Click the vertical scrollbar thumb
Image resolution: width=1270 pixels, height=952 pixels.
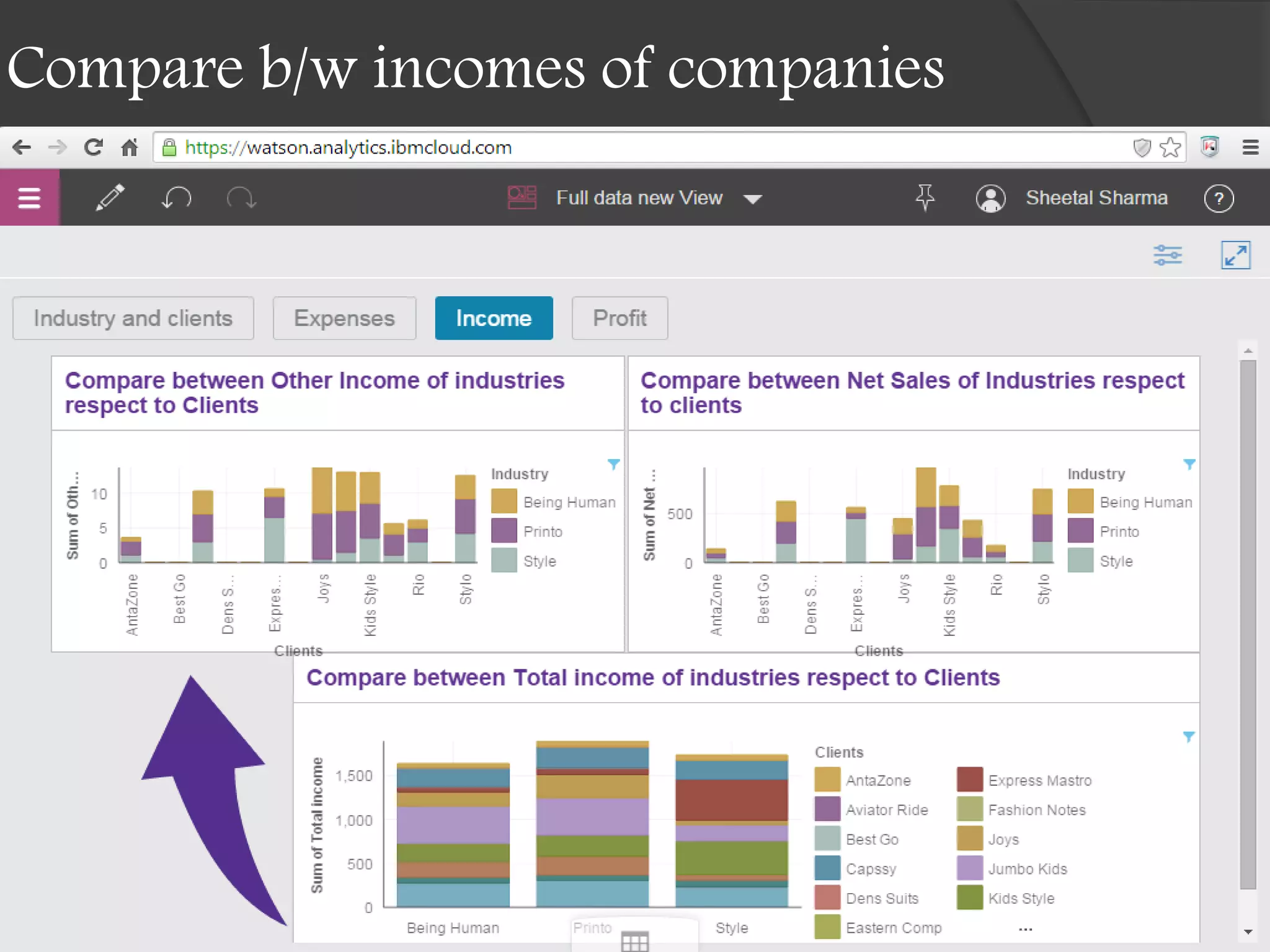(1248, 624)
